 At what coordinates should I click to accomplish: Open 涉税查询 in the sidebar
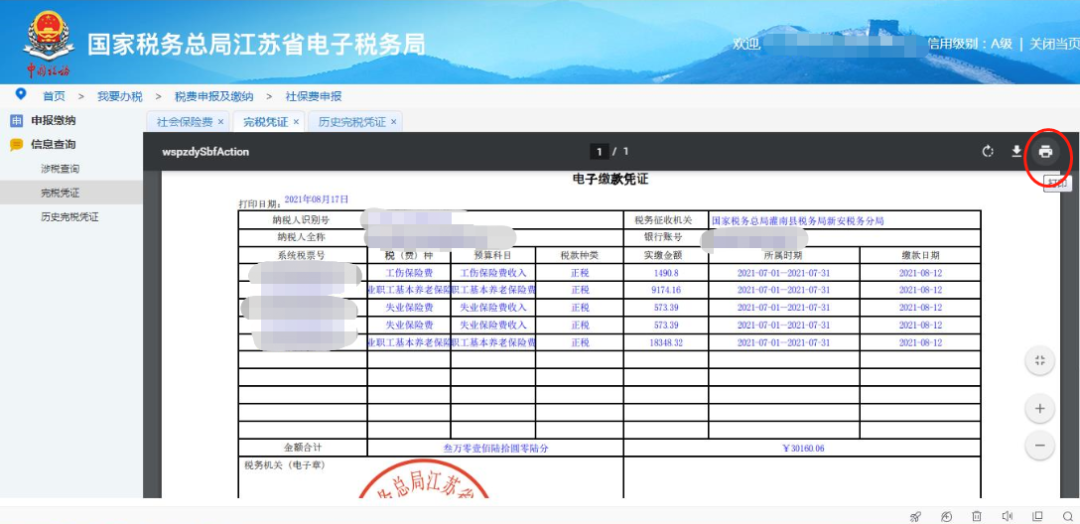point(60,169)
